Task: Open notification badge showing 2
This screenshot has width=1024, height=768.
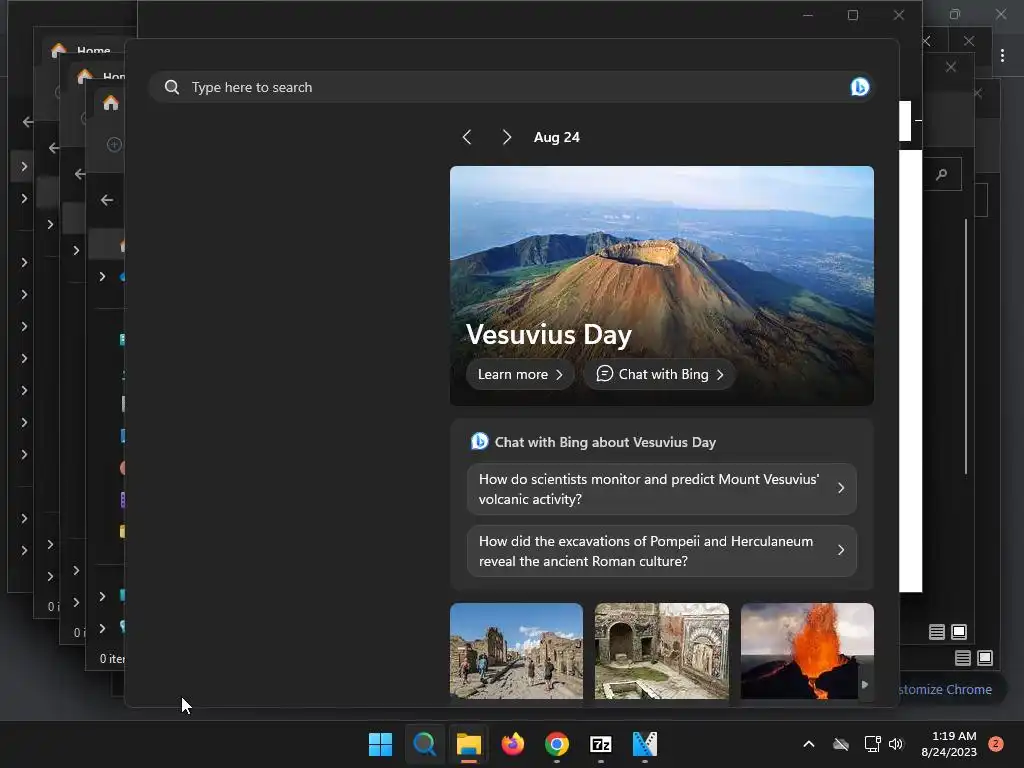Action: point(996,743)
